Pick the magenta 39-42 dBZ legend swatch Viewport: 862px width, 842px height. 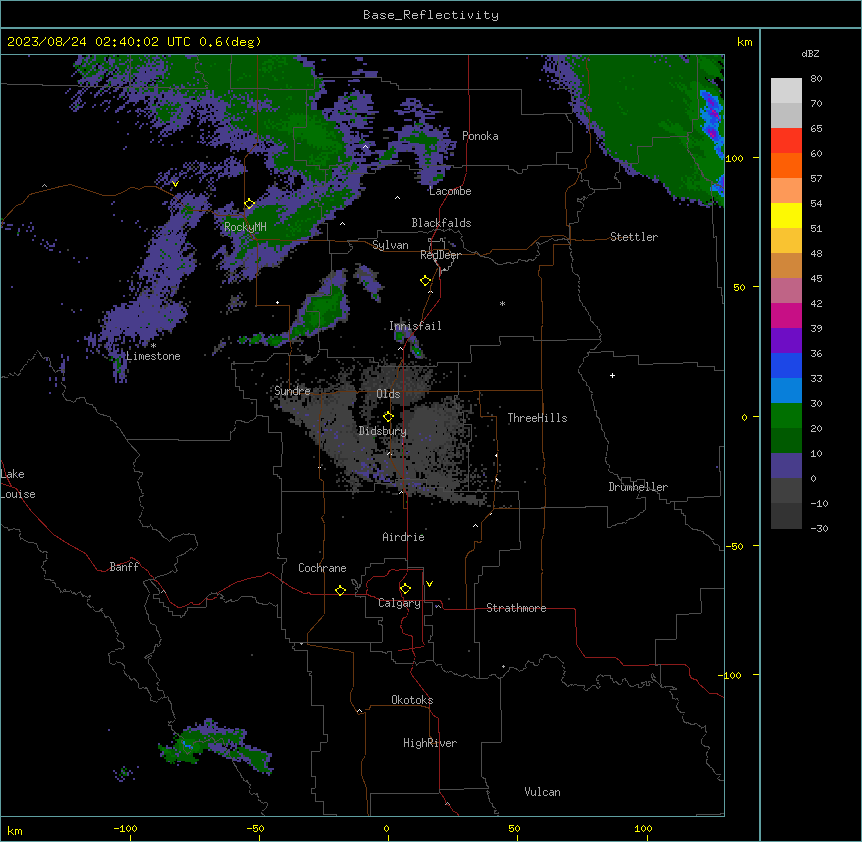coord(786,315)
